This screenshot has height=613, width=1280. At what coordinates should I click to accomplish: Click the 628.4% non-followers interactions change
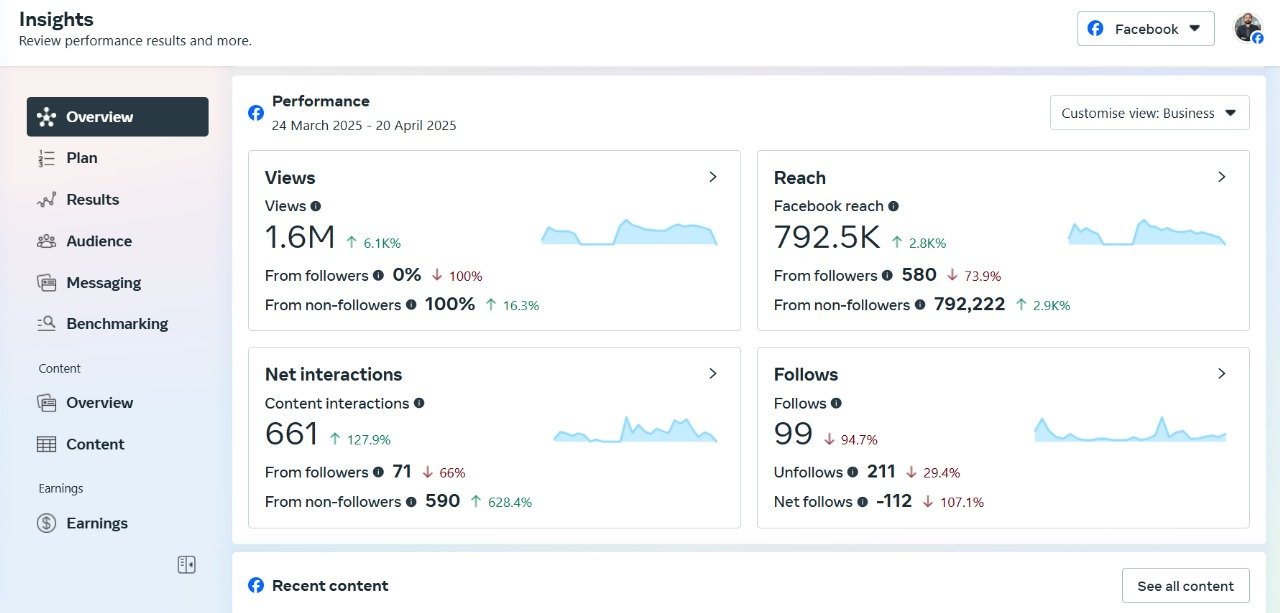coord(501,503)
